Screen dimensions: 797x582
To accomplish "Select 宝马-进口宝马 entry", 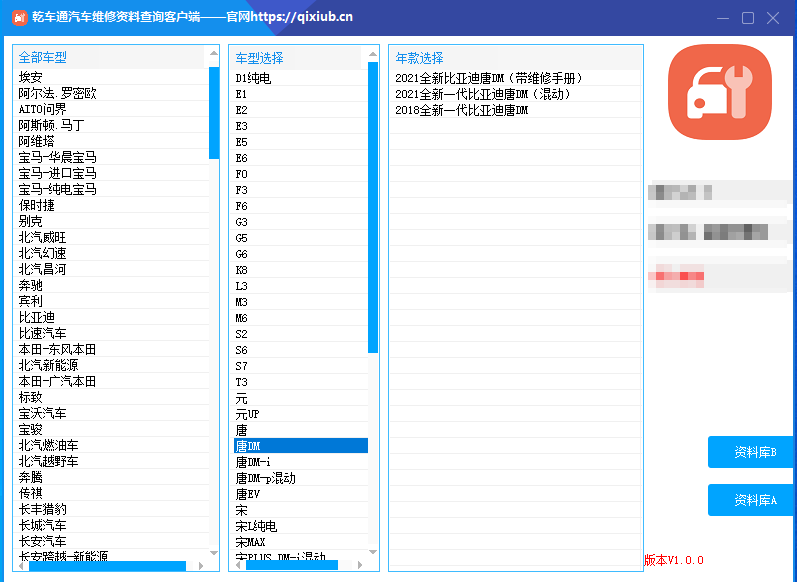I will coord(111,173).
